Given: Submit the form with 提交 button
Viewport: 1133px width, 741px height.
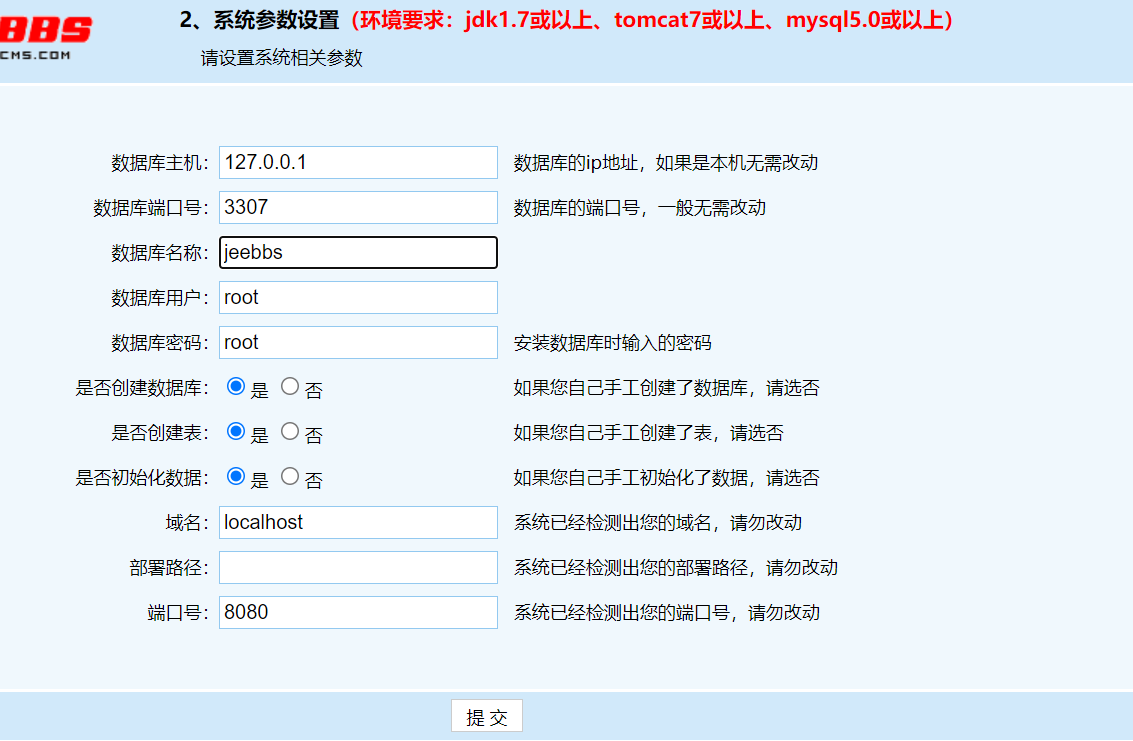Looking at the screenshot, I should click(487, 716).
